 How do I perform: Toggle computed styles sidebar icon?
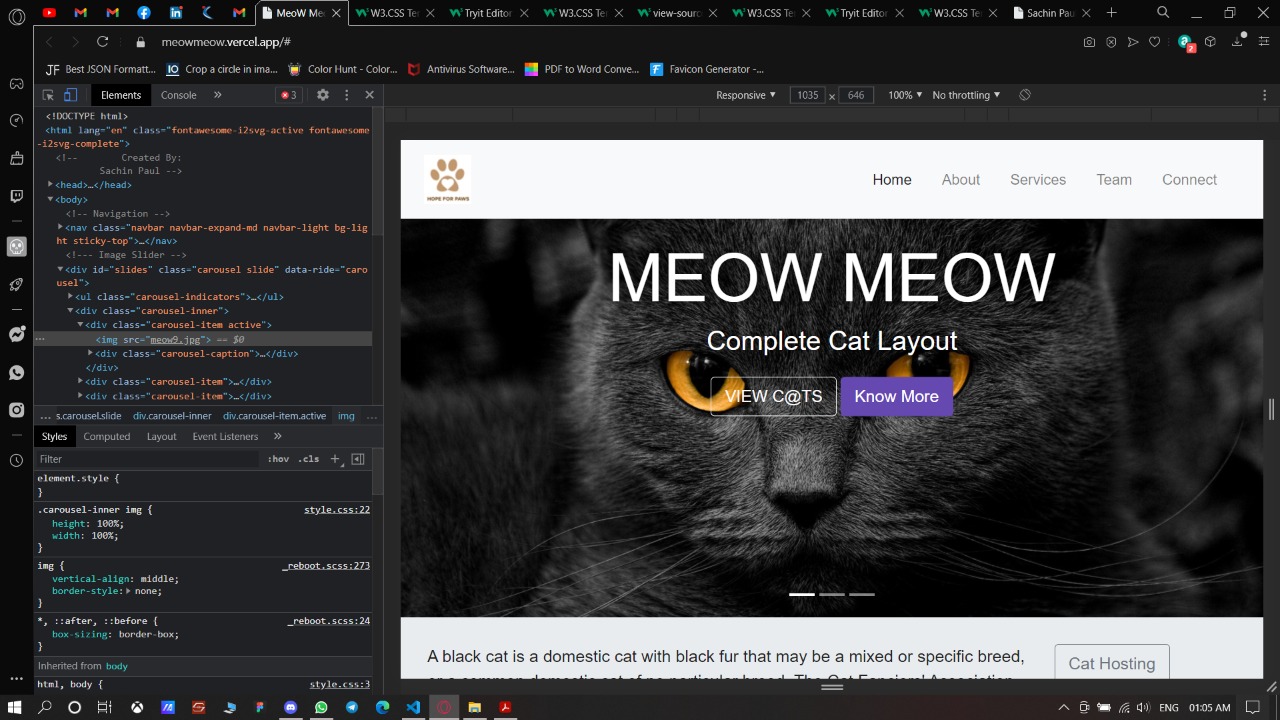click(x=358, y=459)
